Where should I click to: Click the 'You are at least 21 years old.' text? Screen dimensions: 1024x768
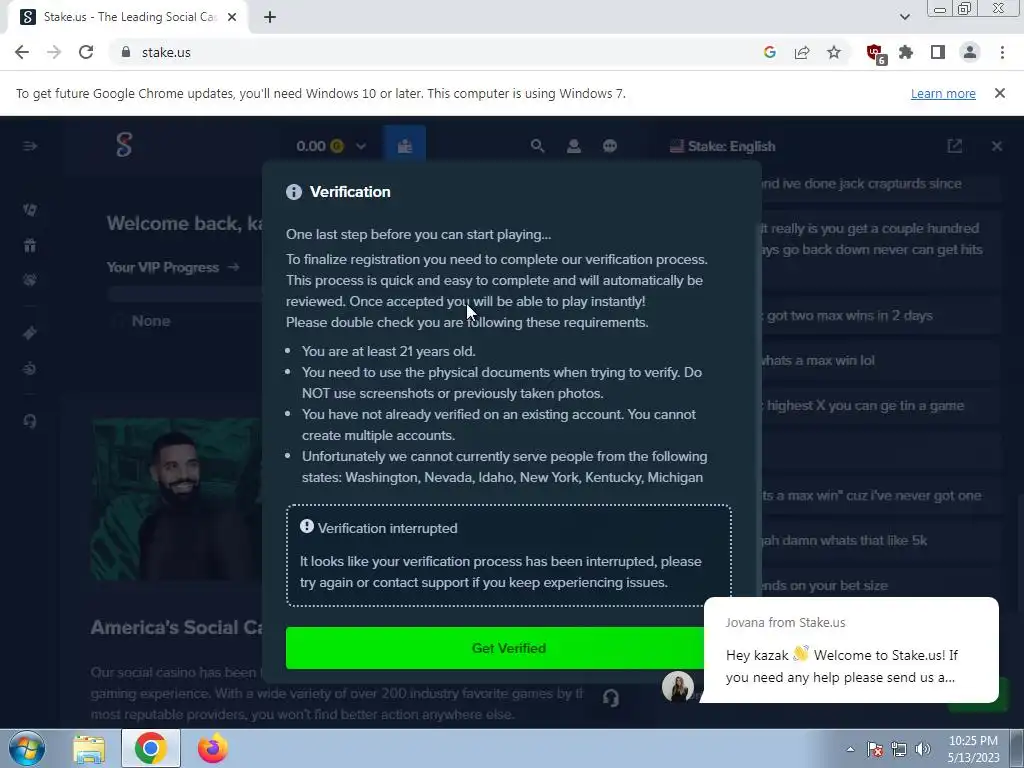tap(389, 351)
